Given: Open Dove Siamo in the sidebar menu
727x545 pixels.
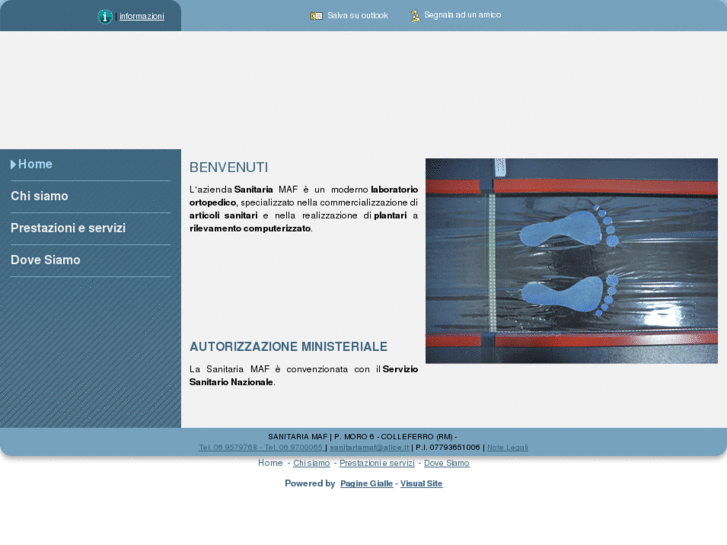Looking at the screenshot, I should [x=45, y=260].
